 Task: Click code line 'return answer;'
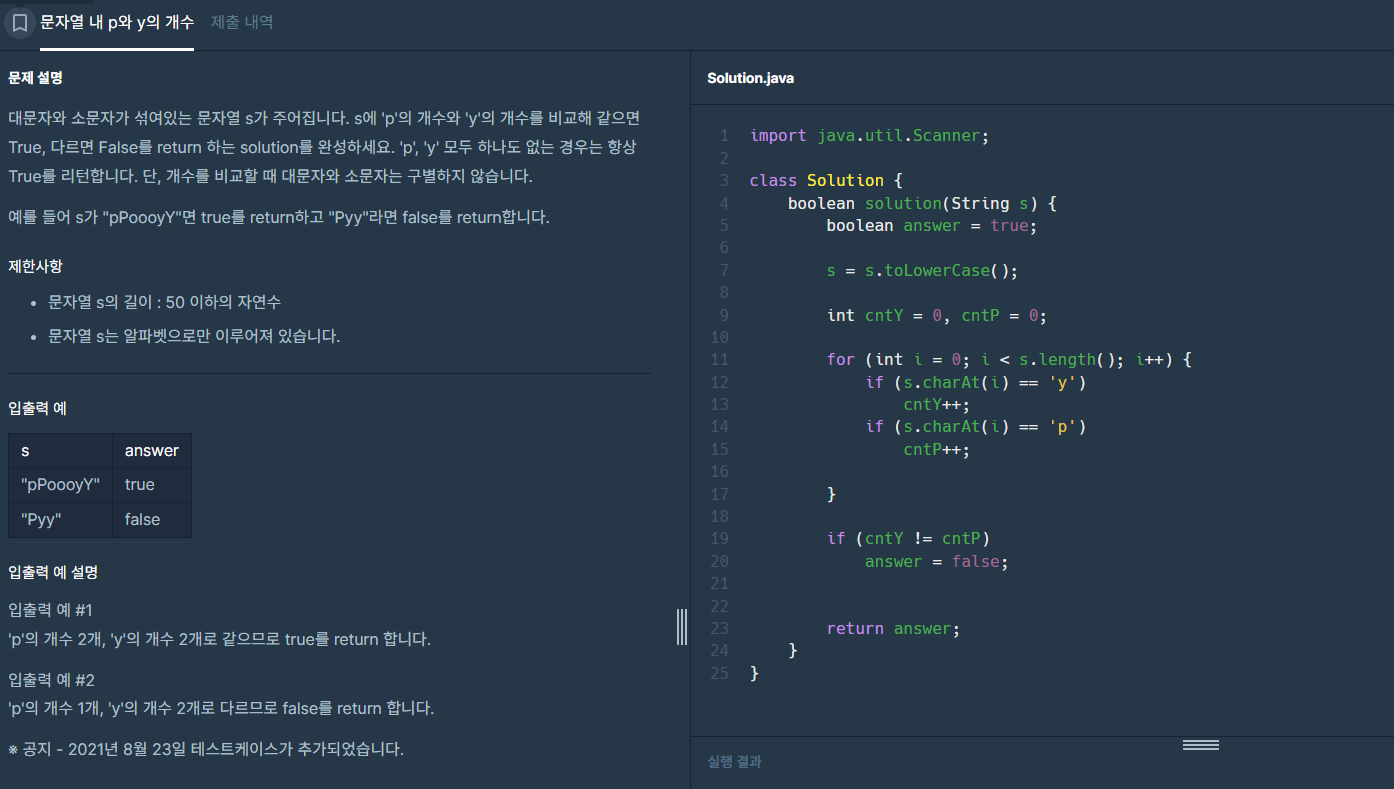pyautogui.click(x=893, y=629)
